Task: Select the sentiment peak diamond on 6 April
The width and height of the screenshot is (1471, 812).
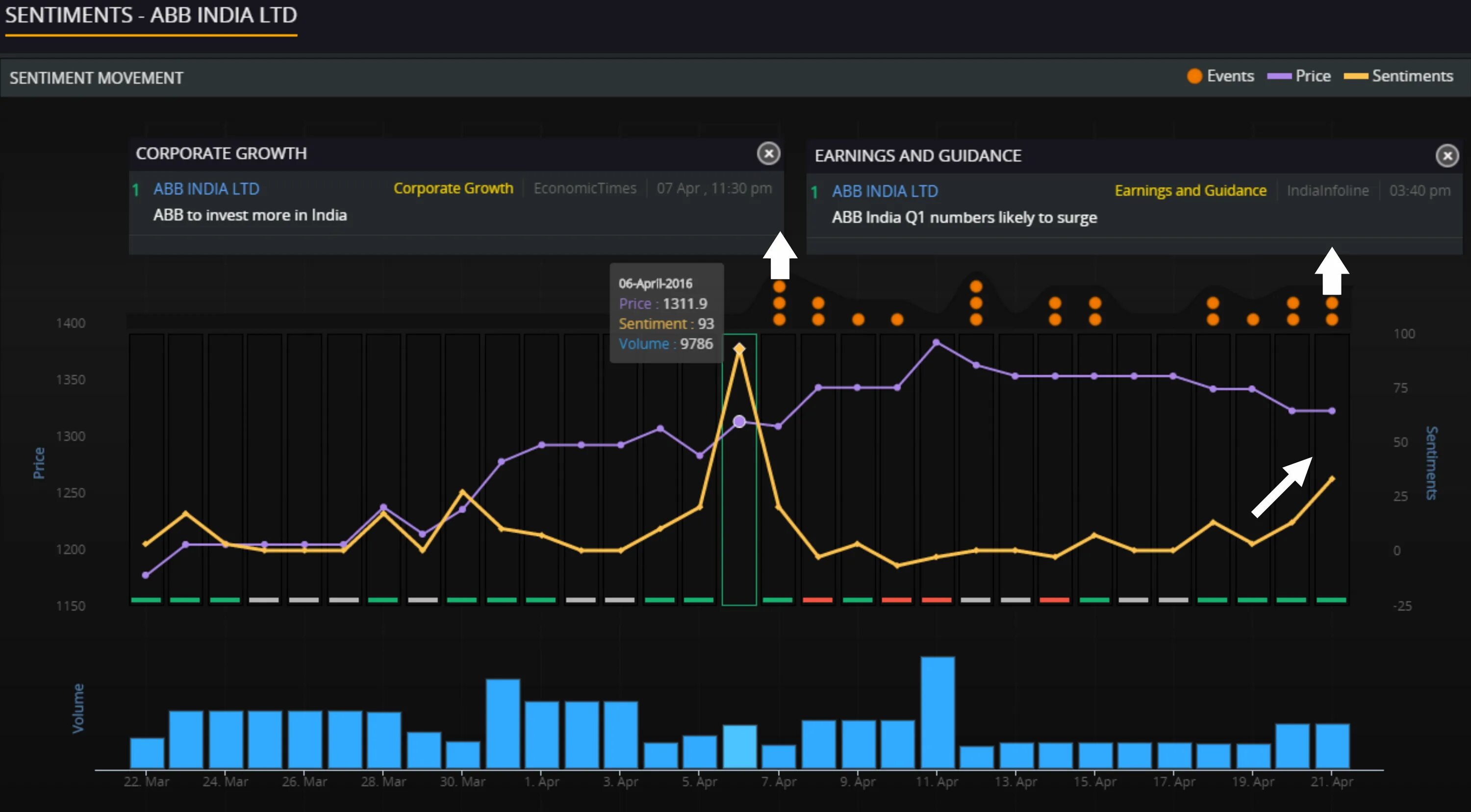Action: click(739, 348)
